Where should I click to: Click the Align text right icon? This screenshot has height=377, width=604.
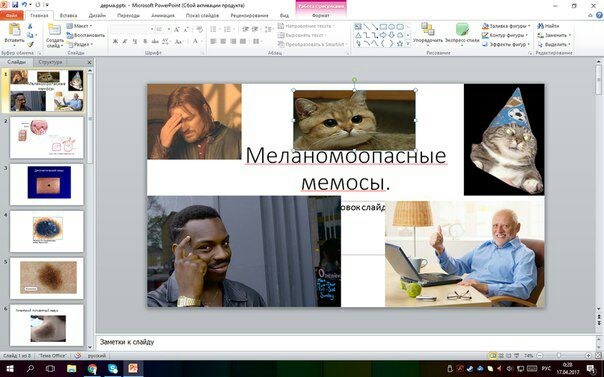coord(233,41)
